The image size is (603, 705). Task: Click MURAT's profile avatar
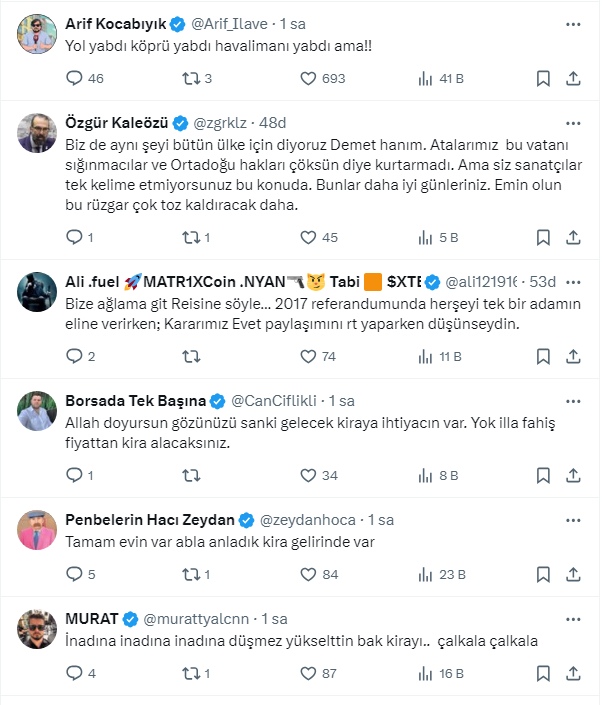tap(36, 628)
